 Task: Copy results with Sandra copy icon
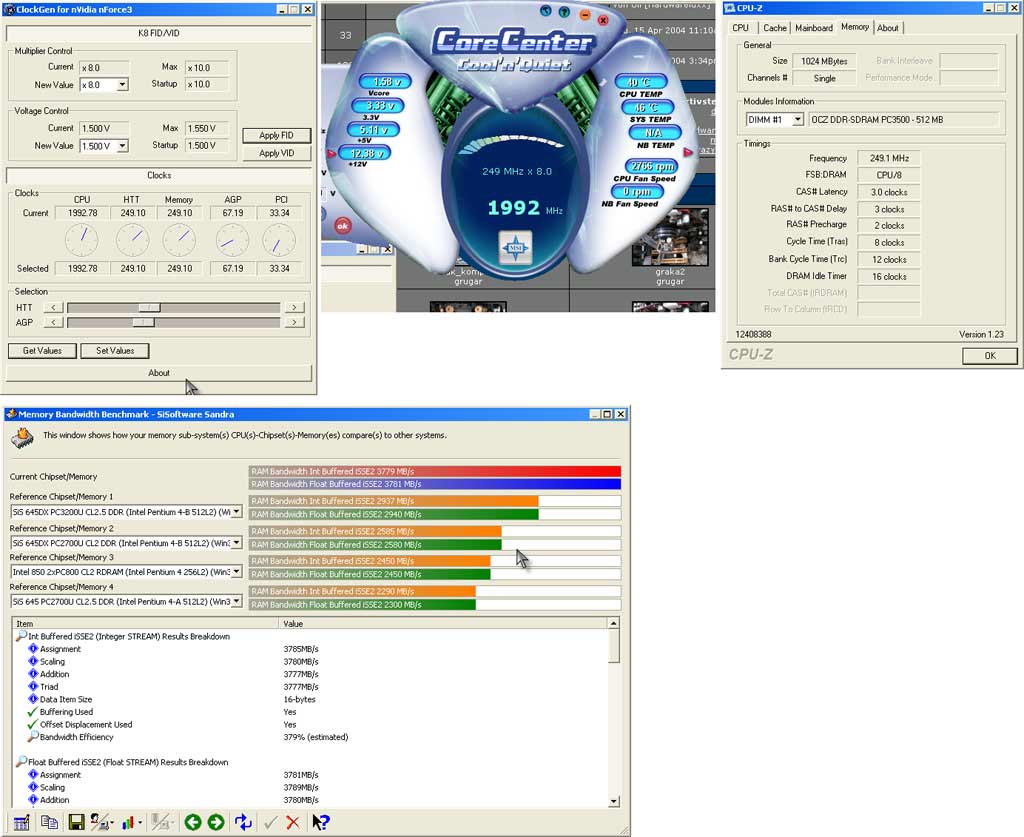pos(49,822)
